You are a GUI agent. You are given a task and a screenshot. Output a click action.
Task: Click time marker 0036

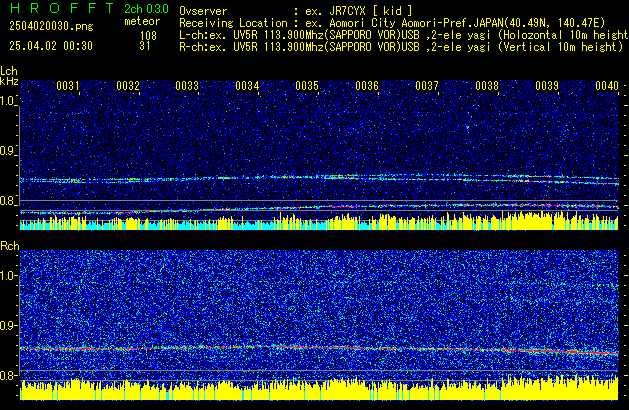tap(367, 86)
